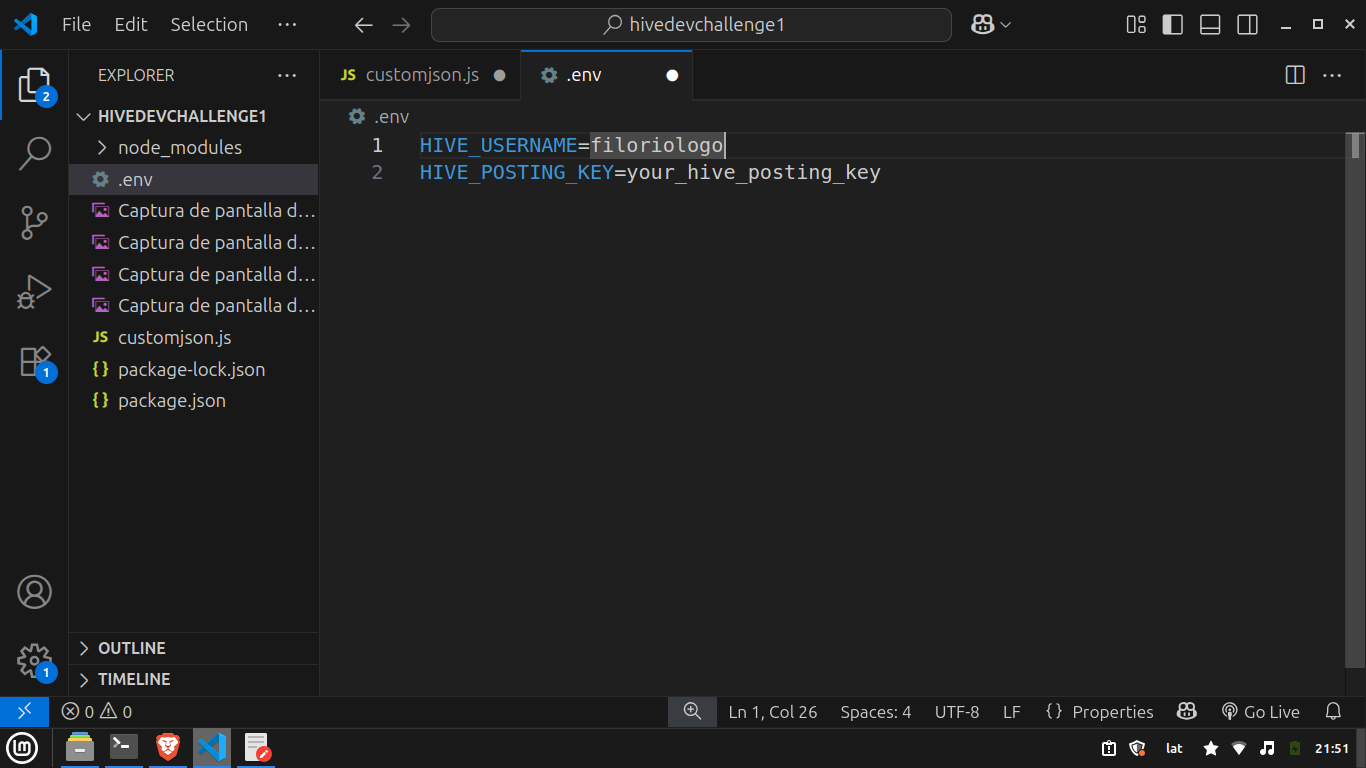
Task: Open package.json in the explorer
Action: pos(171,401)
